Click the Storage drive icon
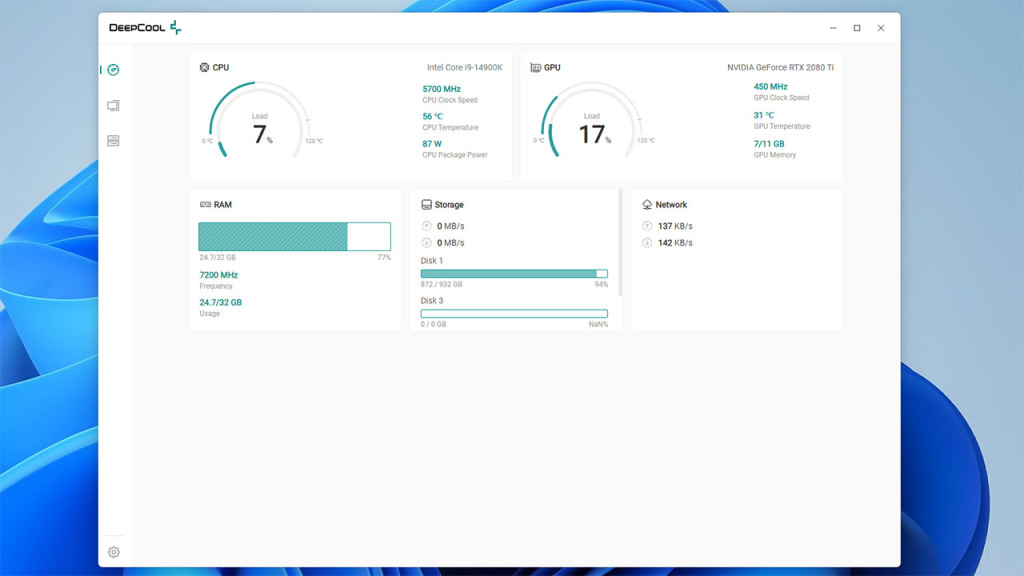Viewport: 1024px width, 576px height. coord(427,205)
